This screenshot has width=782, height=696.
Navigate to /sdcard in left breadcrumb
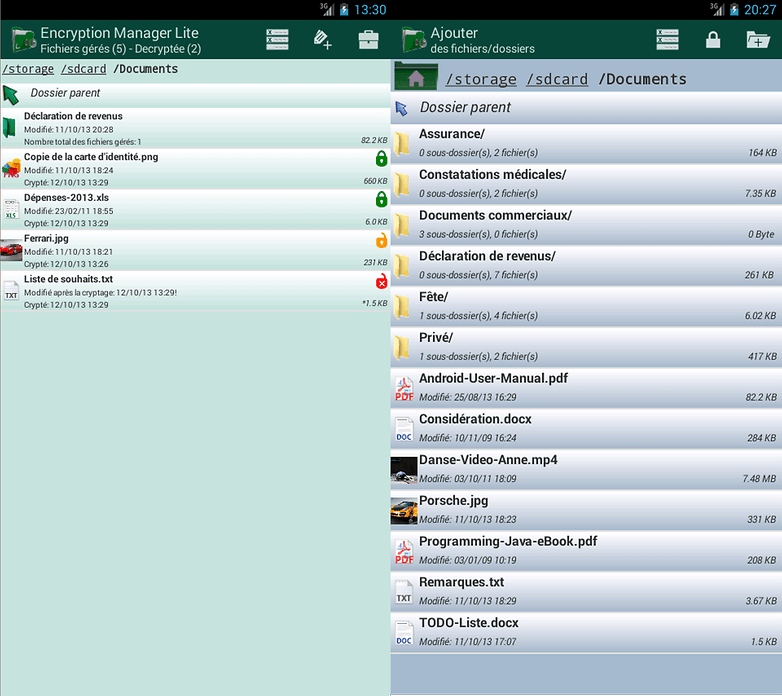click(84, 69)
